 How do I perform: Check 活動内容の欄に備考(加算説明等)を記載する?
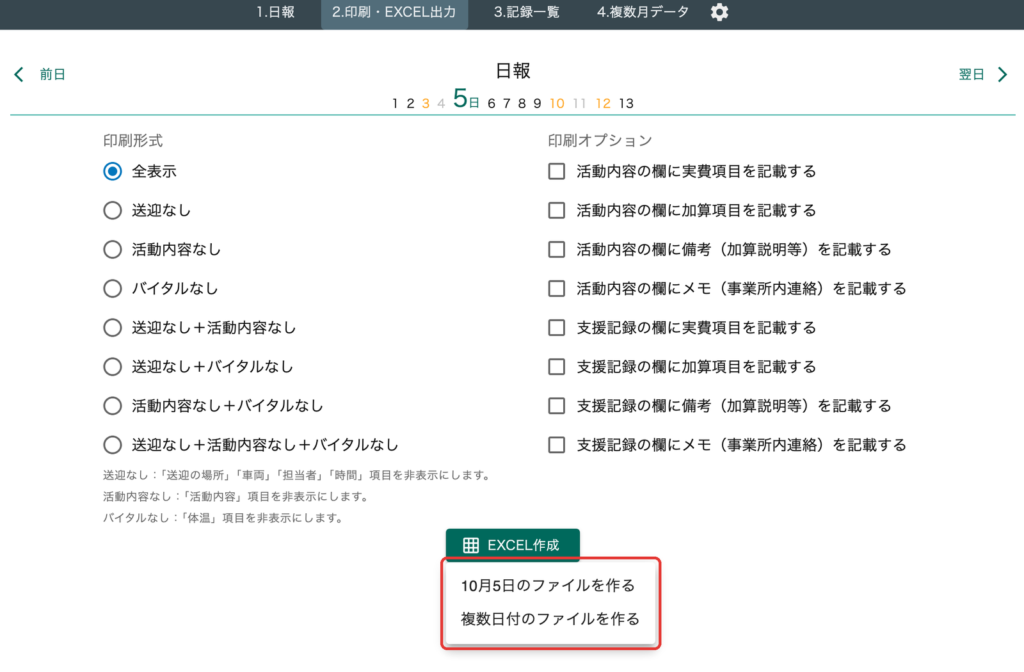pos(556,249)
